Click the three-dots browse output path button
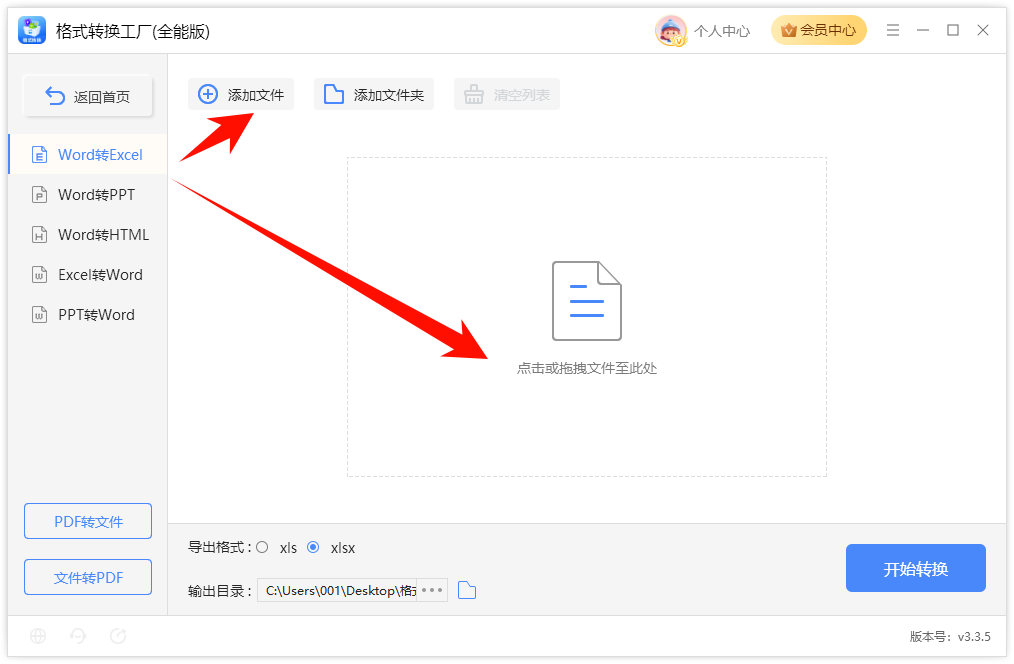The width and height of the screenshot is (1014, 664). pos(432,590)
